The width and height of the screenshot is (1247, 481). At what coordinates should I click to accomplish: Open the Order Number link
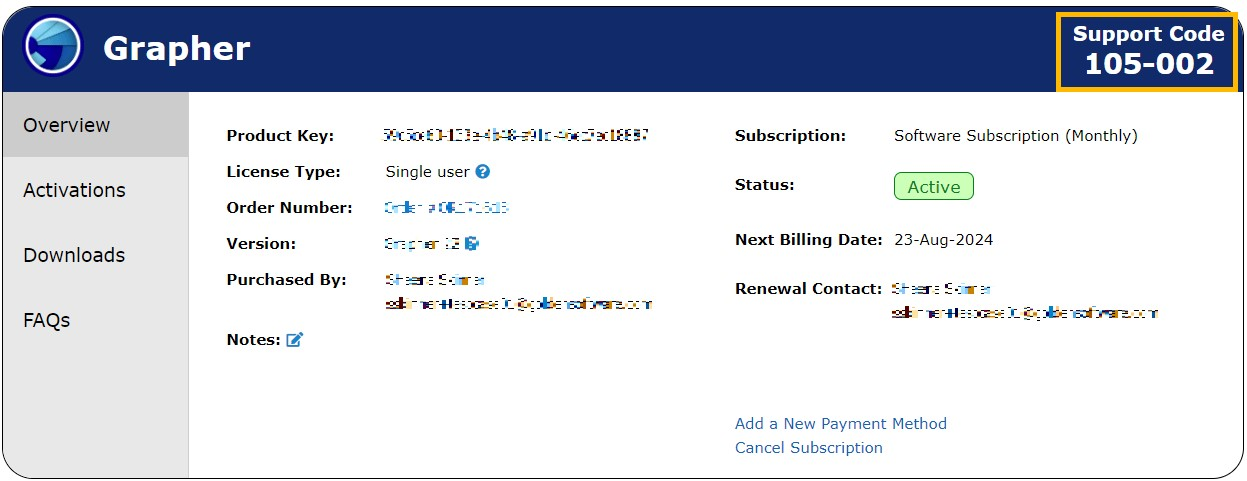coord(446,208)
